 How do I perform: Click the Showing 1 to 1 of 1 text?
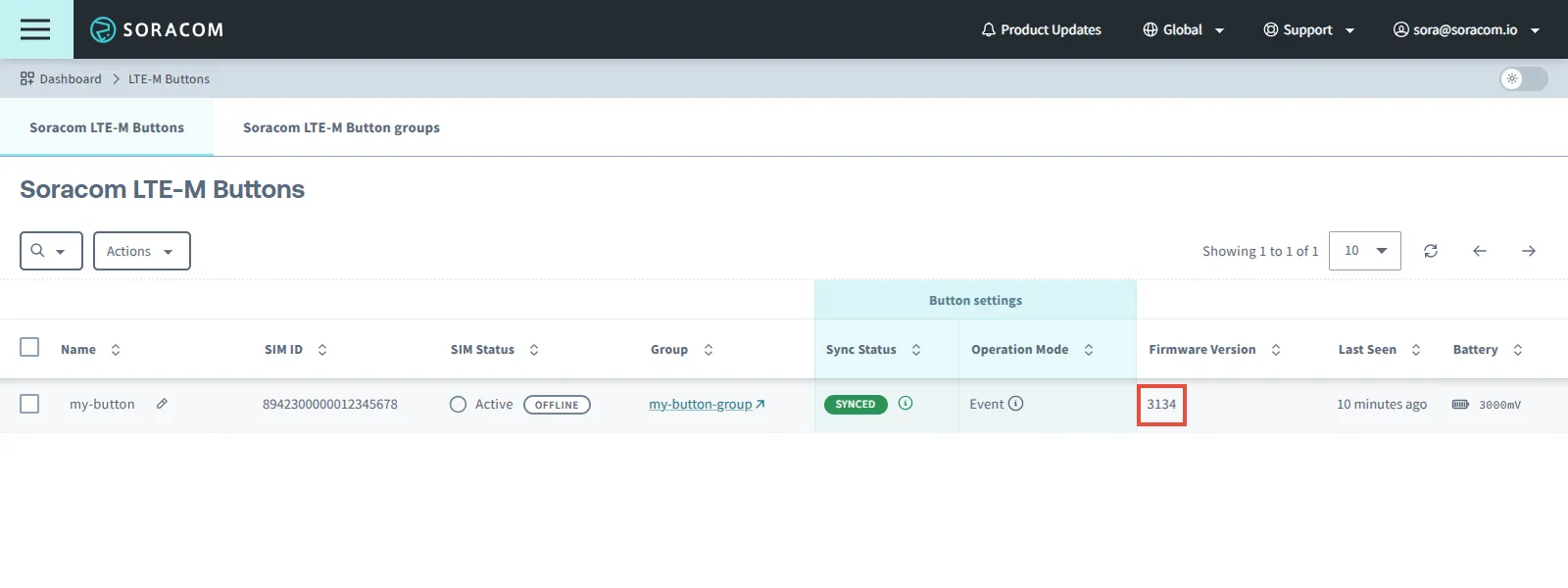(1260, 251)
